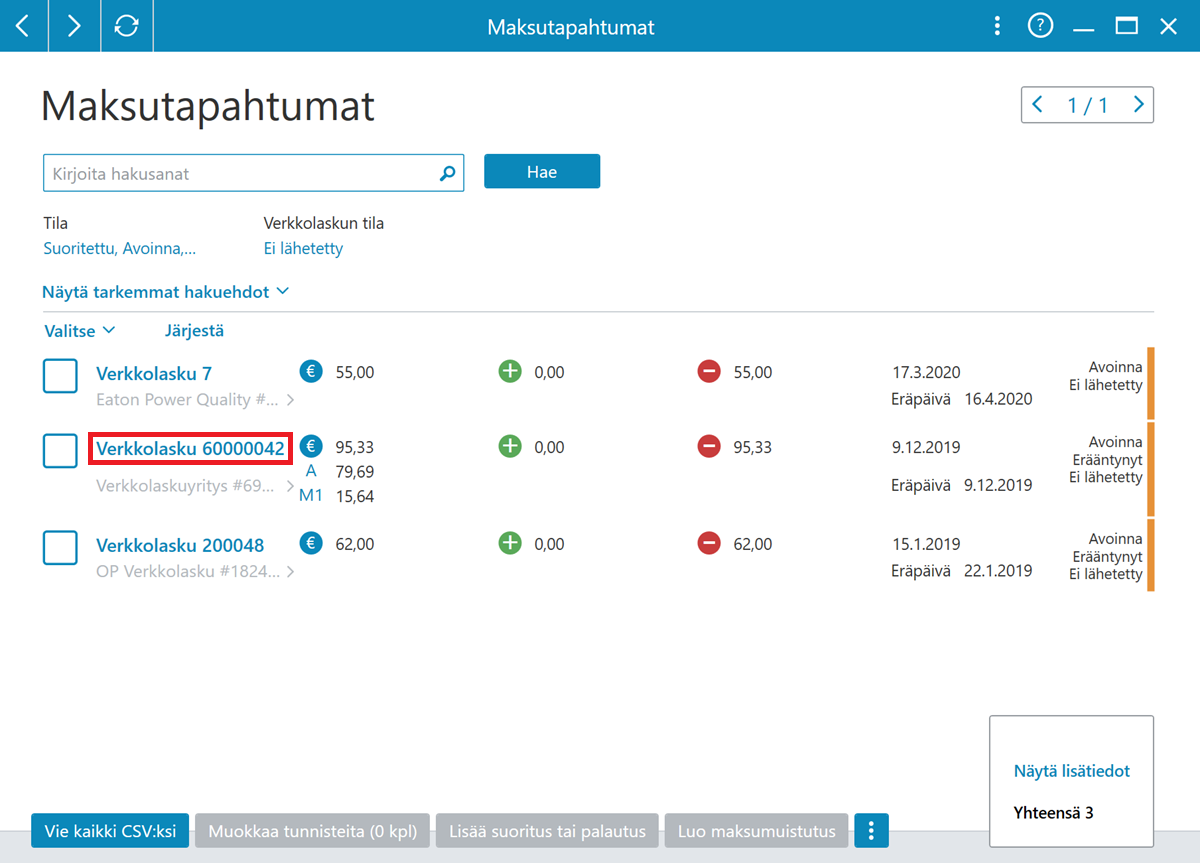Change Verkkolaskun tila filter Ei lähetetty

303,249
